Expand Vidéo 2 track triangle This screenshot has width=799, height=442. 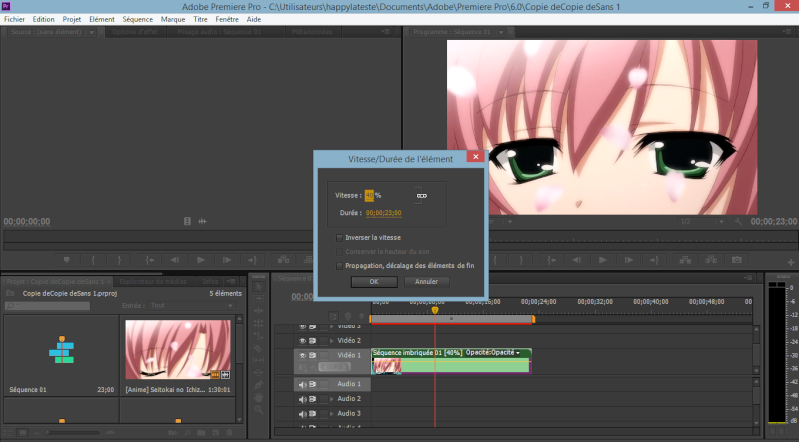coord(332,341)
